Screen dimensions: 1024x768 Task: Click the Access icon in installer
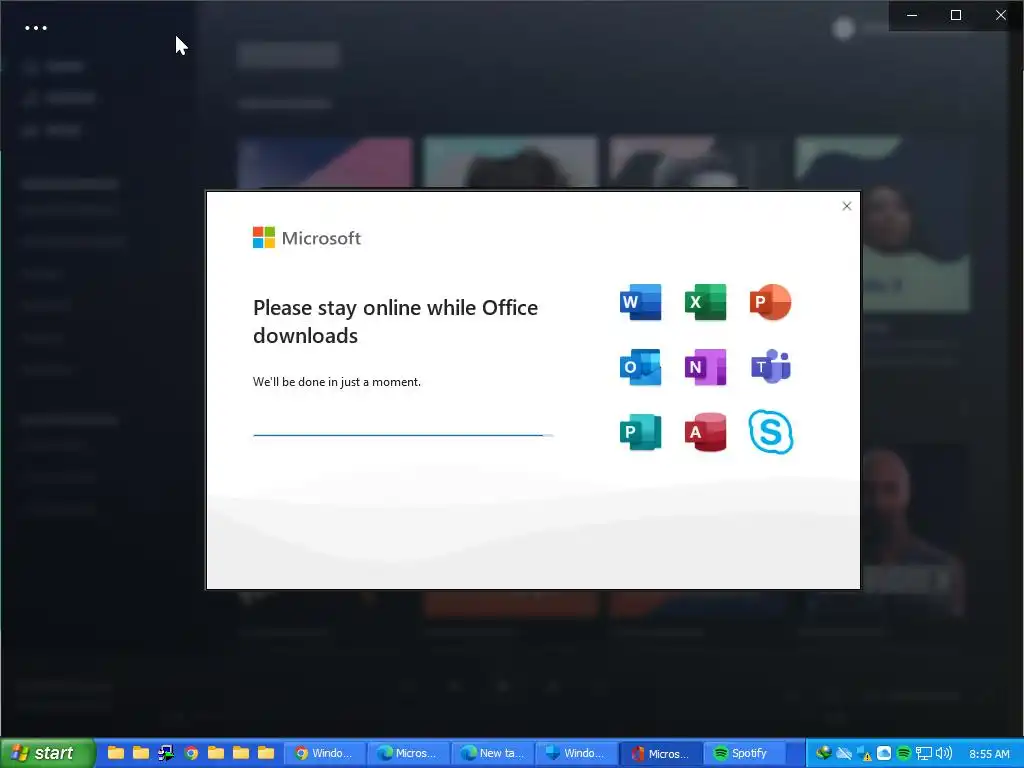[705, 432]
